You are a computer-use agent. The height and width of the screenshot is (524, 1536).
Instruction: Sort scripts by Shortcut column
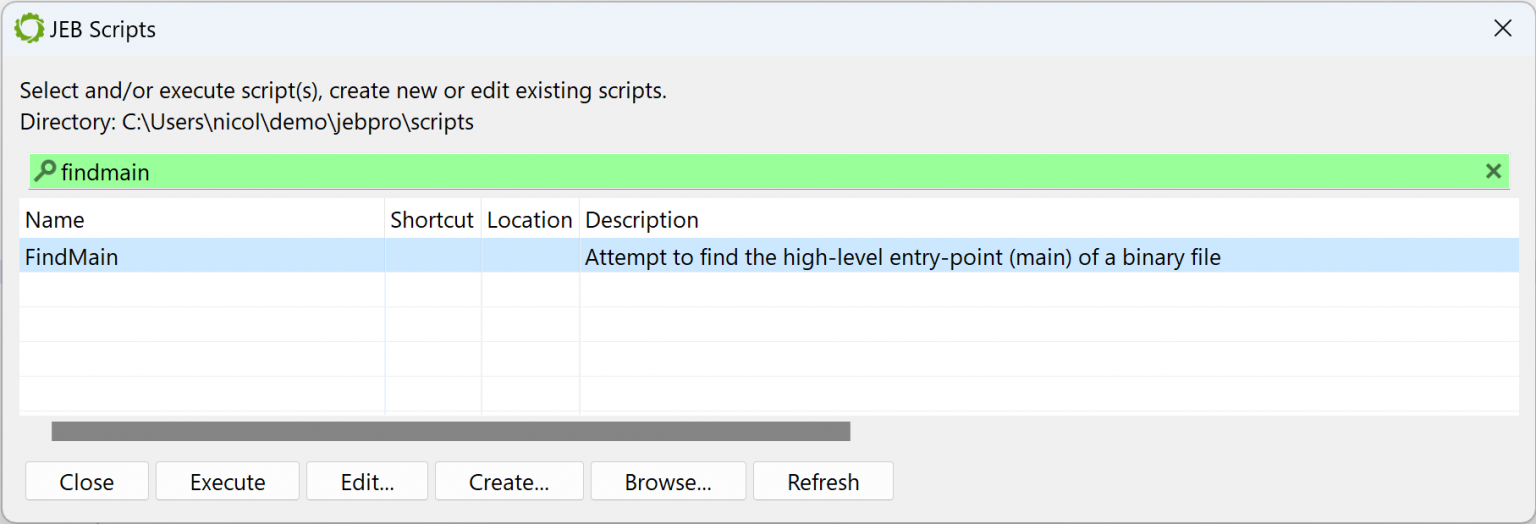[432, 220]
